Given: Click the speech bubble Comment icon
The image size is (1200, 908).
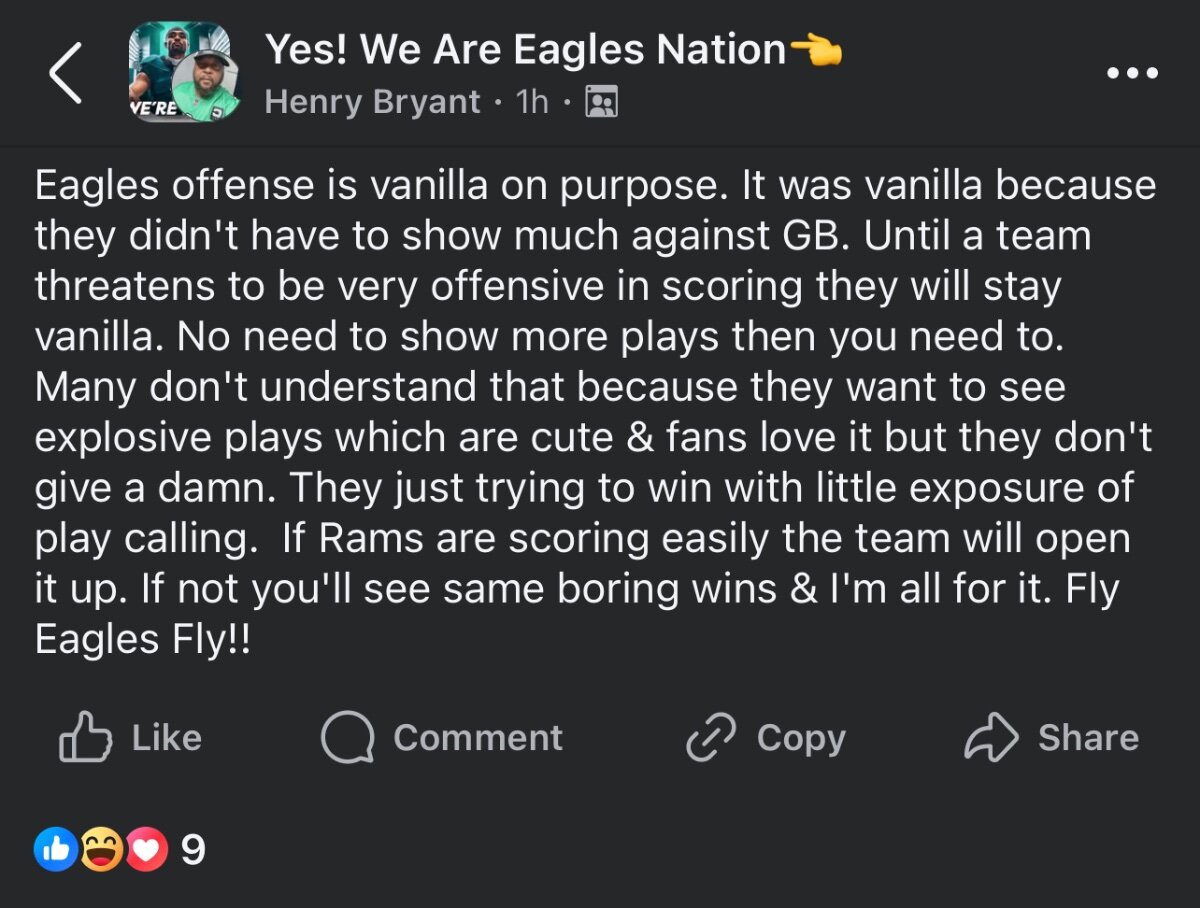Looking at the screenshot, I should click(x=347, y=738).
